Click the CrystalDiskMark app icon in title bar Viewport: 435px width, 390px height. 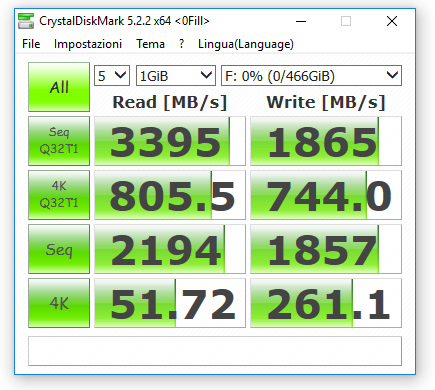[x=26, y=21]
